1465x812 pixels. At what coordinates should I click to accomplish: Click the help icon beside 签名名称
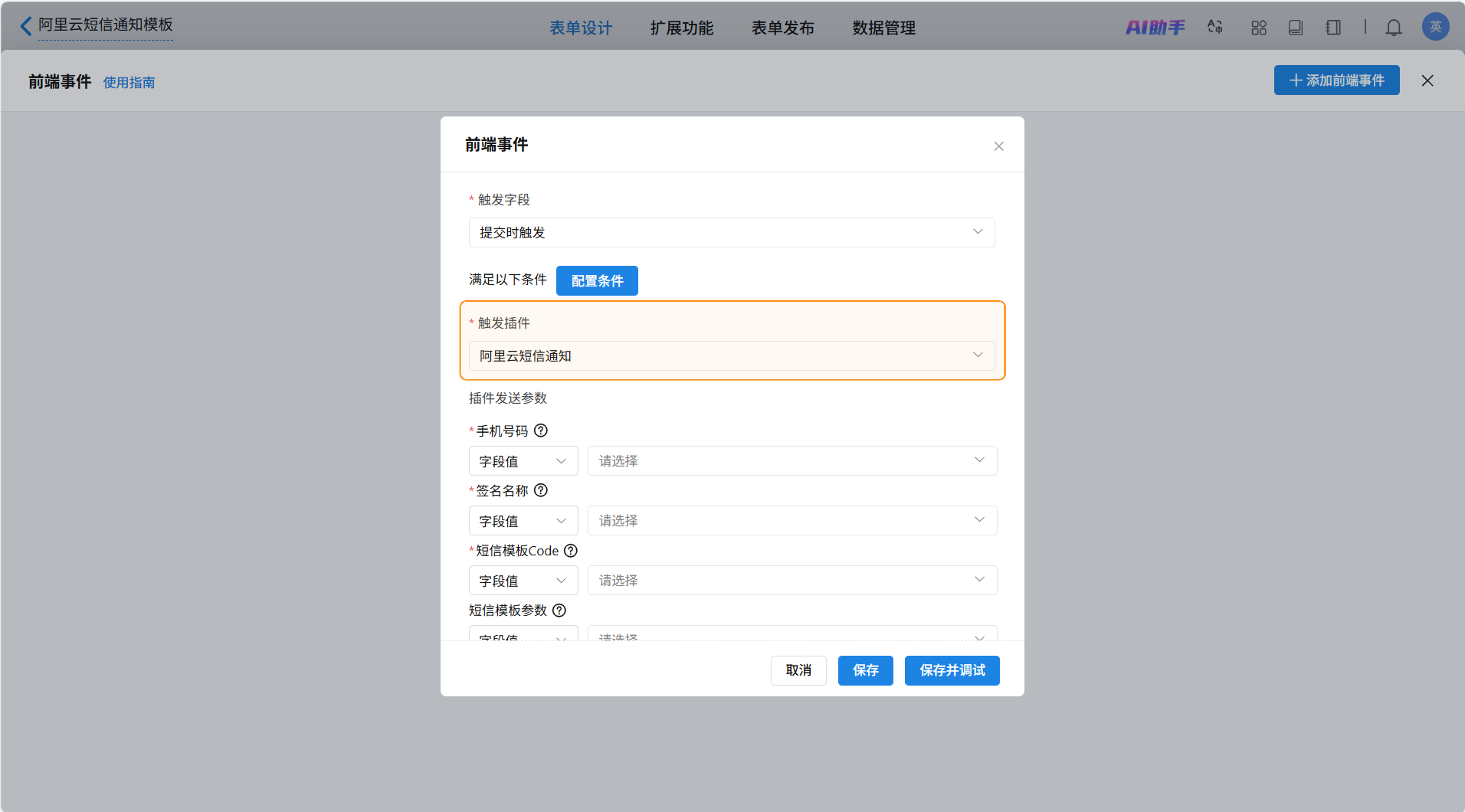tap(541, 490)
